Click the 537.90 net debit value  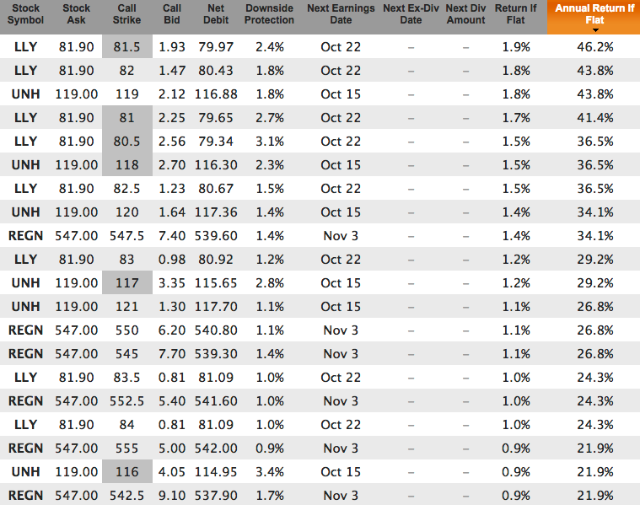216,495
